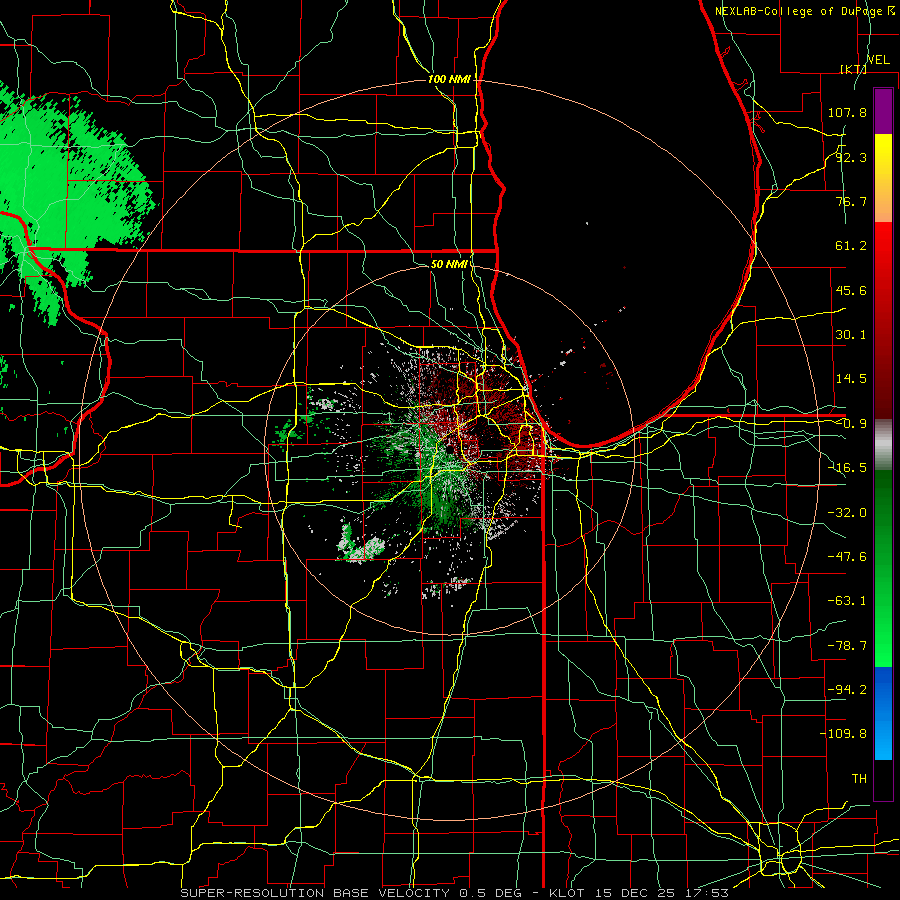Select the -47.6 scale value
This screenshot has height=900, width=900.
(847, 557)
